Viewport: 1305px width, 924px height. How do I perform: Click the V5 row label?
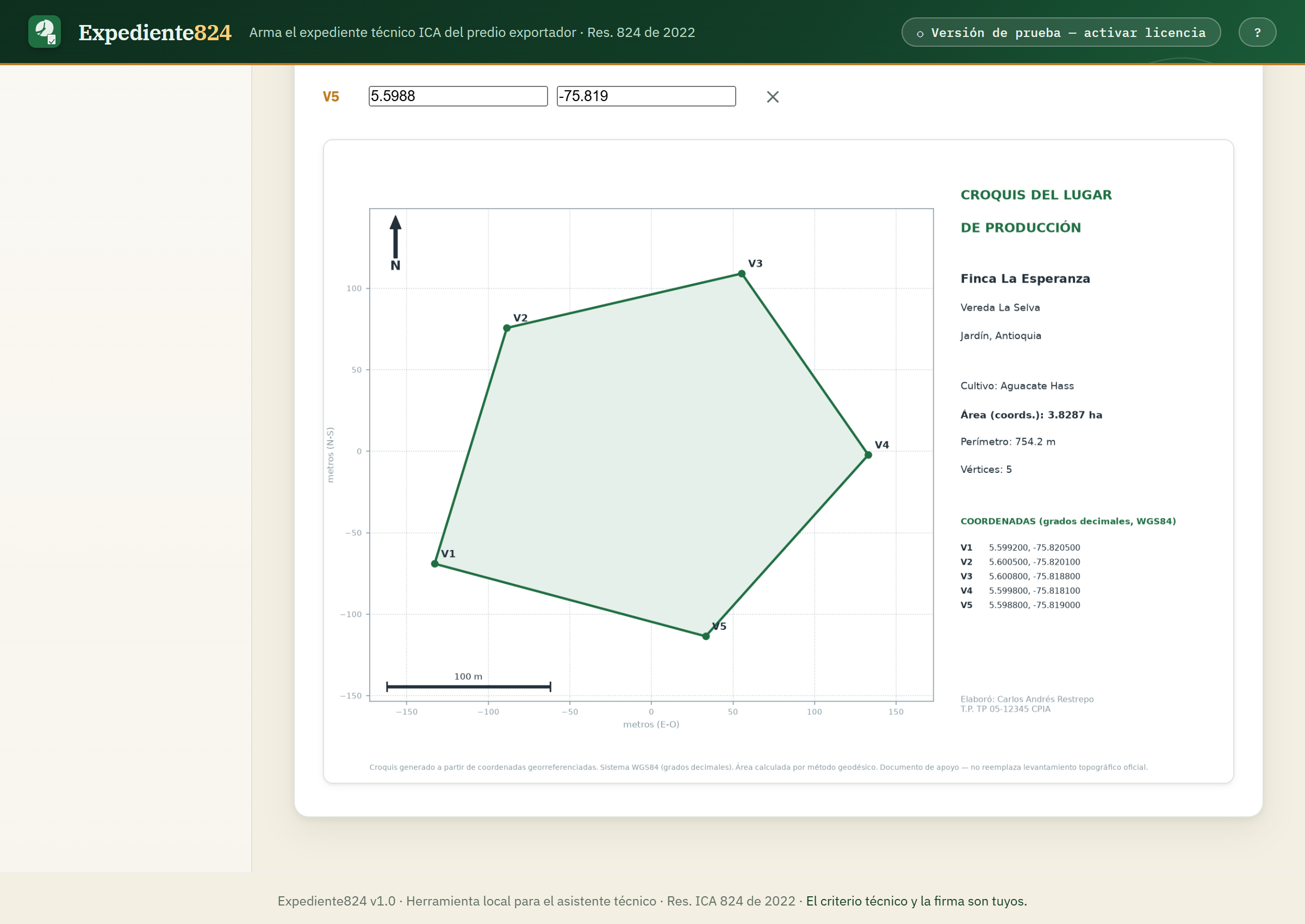pyautogui.click(x=331, y=97)
